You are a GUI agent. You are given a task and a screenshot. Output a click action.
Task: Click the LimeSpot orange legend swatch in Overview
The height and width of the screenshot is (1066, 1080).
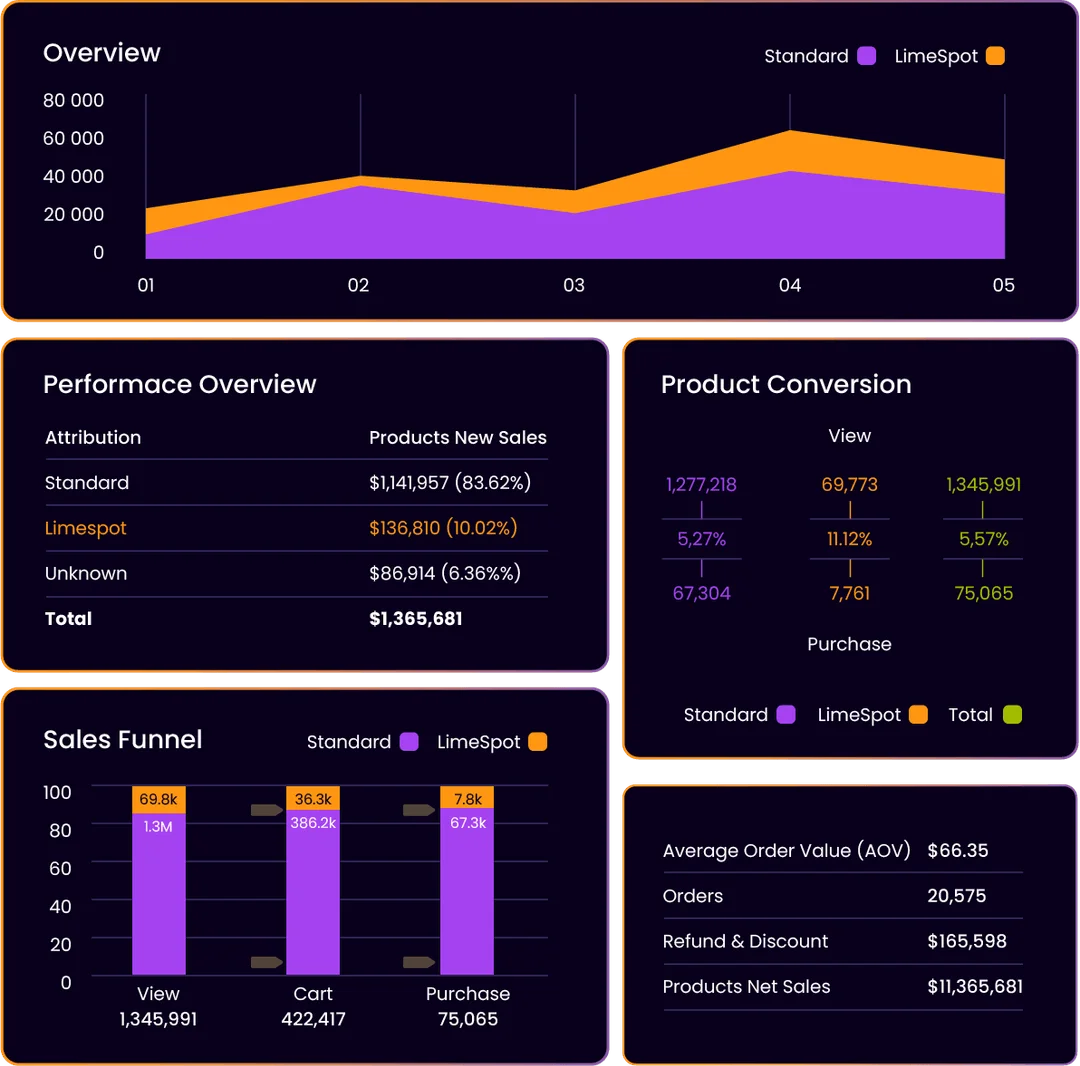pos(995,56)
